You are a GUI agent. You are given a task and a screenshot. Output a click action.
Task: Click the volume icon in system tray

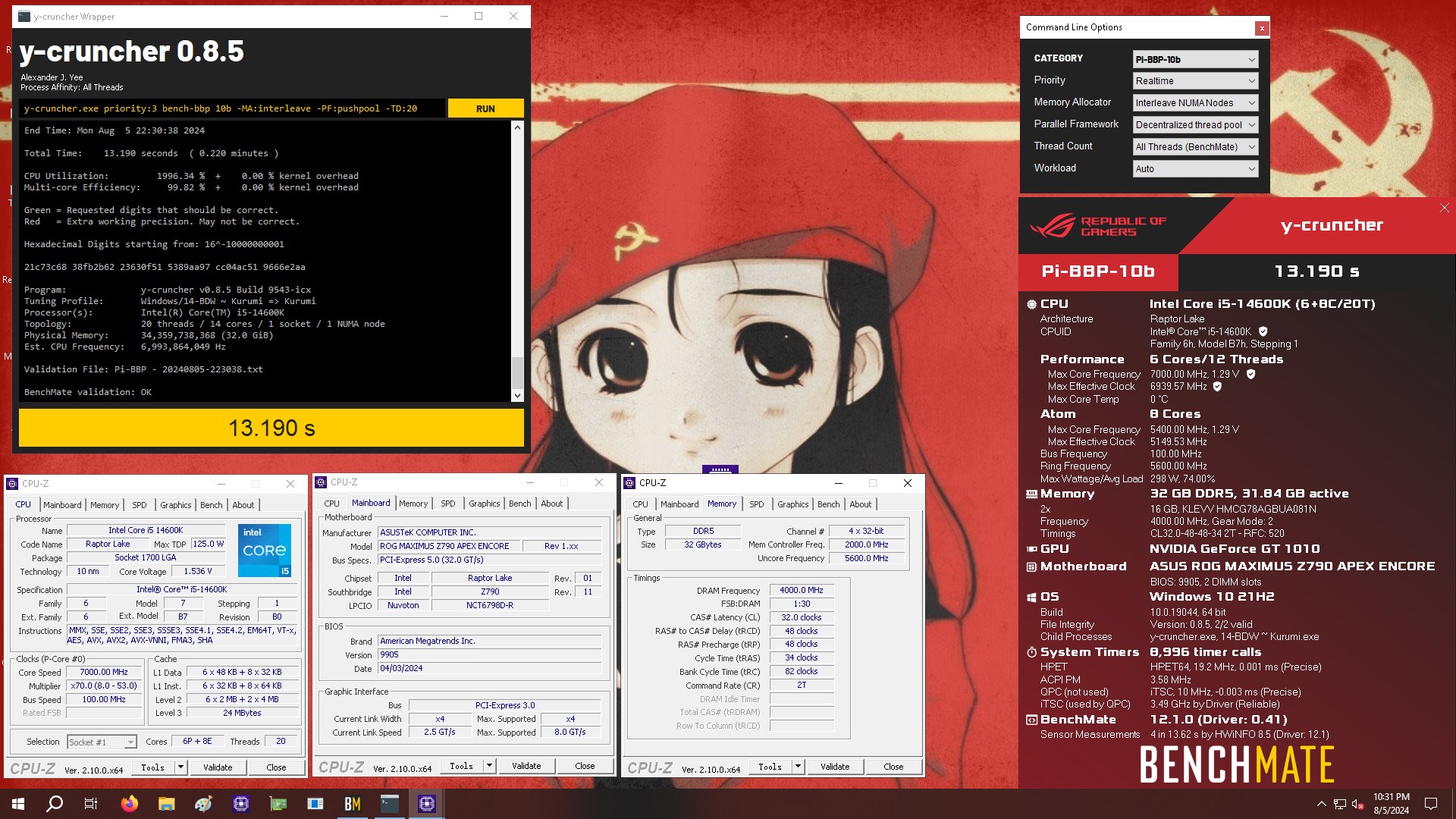click(1357, 804)
